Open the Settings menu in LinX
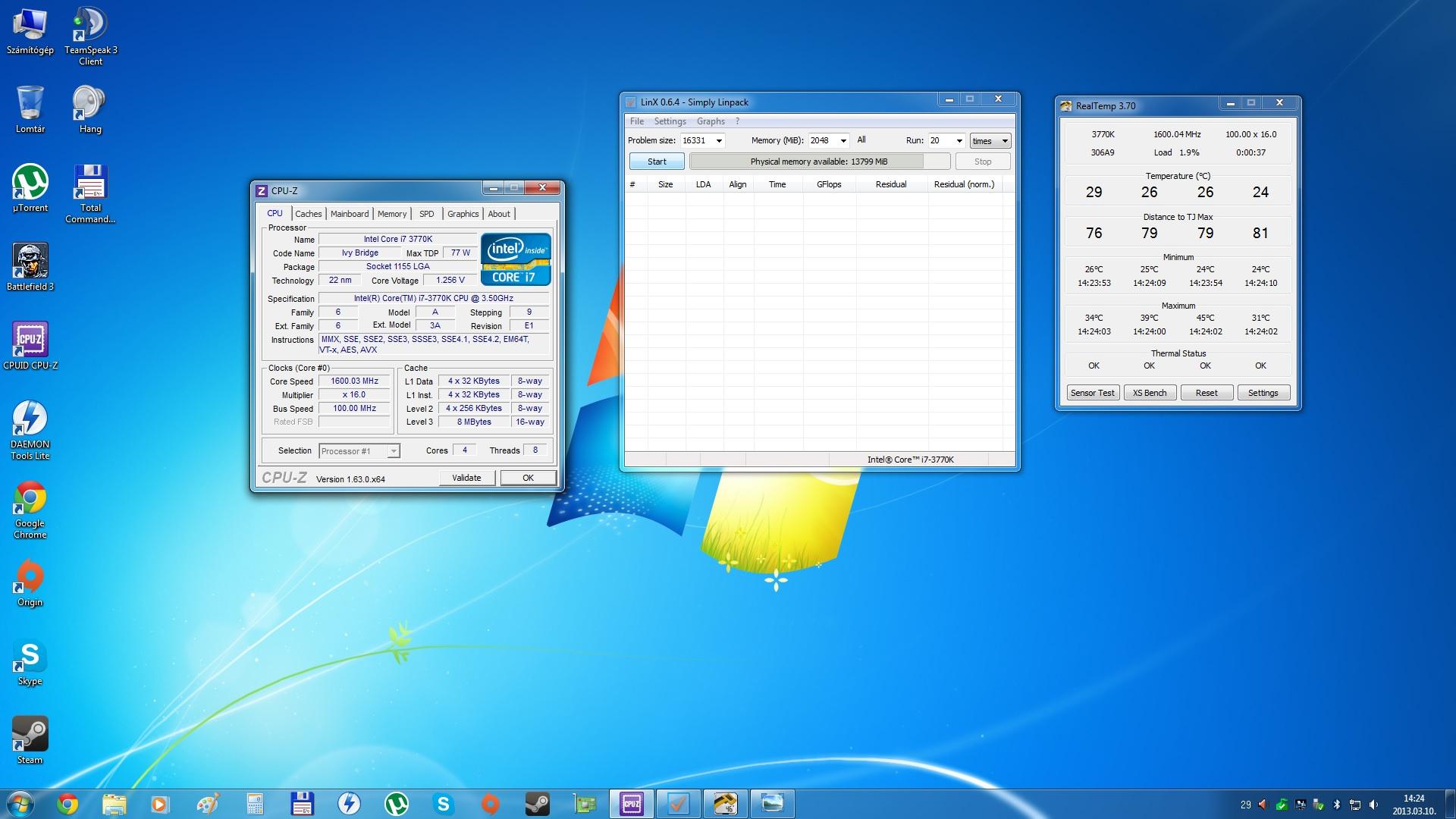Image resolution: width=1456 pixels, height=819 pixels. point(670,121)
